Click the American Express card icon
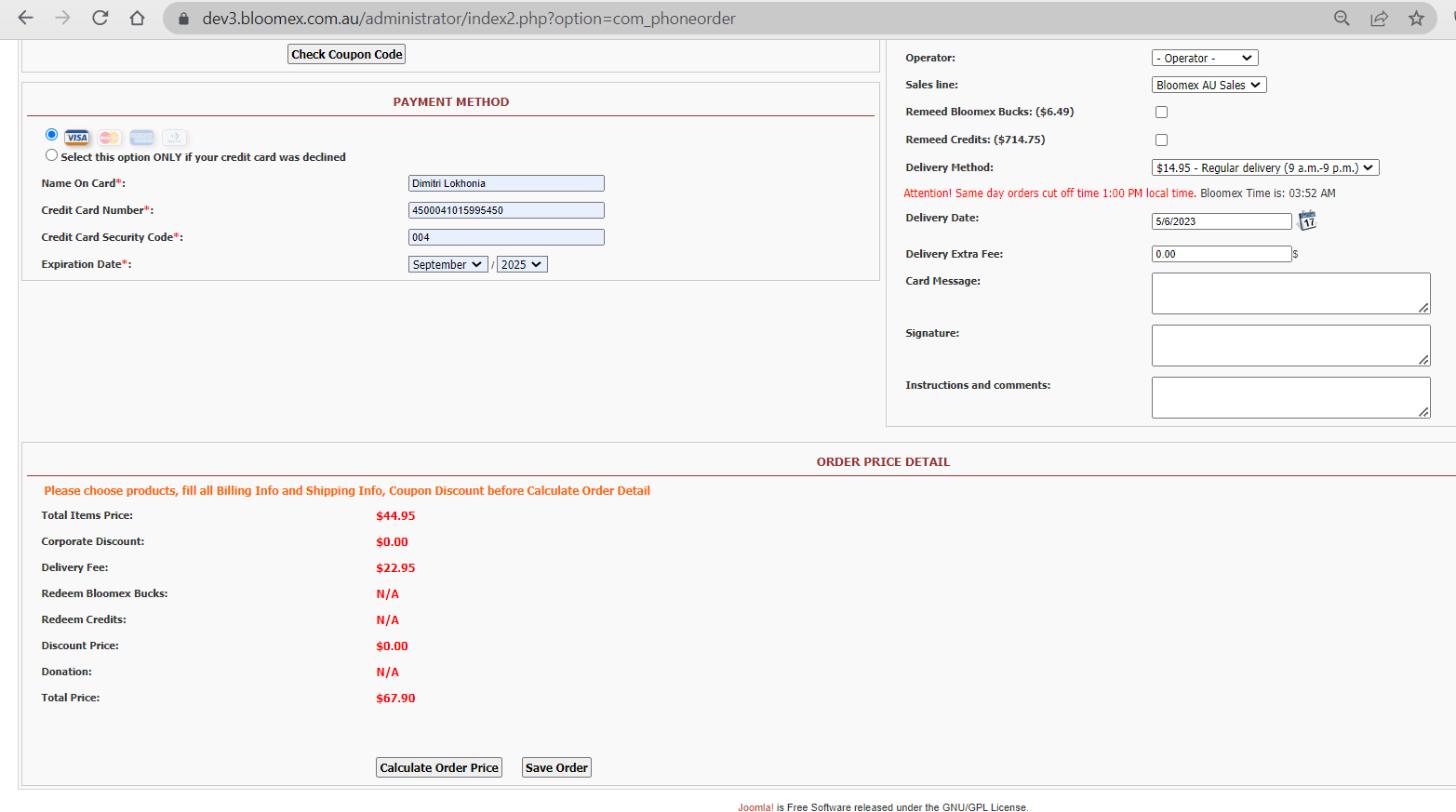This screenshot has width=1456, height=812. 142,137
